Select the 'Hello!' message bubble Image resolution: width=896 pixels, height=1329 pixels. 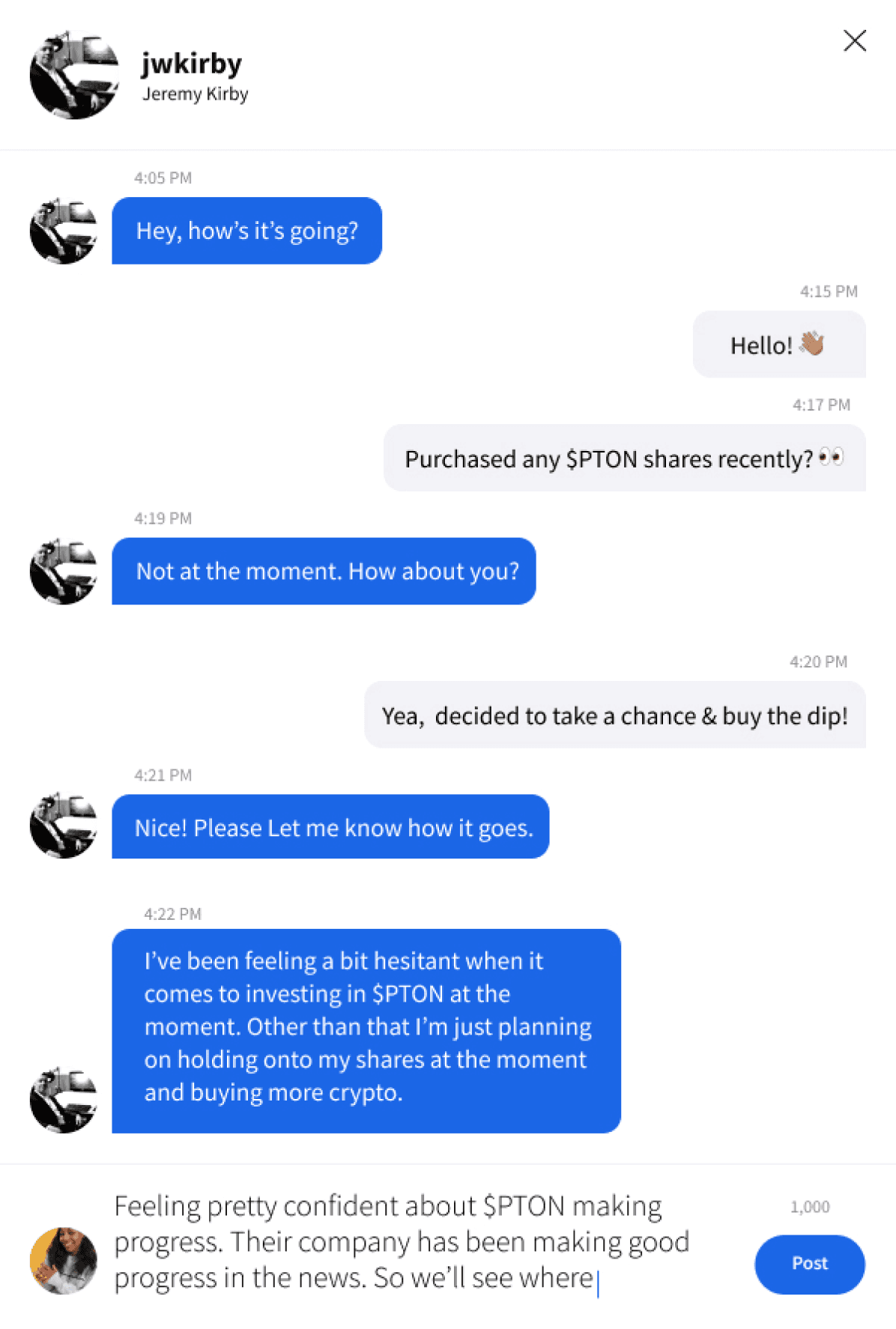(x=779, y=345)
